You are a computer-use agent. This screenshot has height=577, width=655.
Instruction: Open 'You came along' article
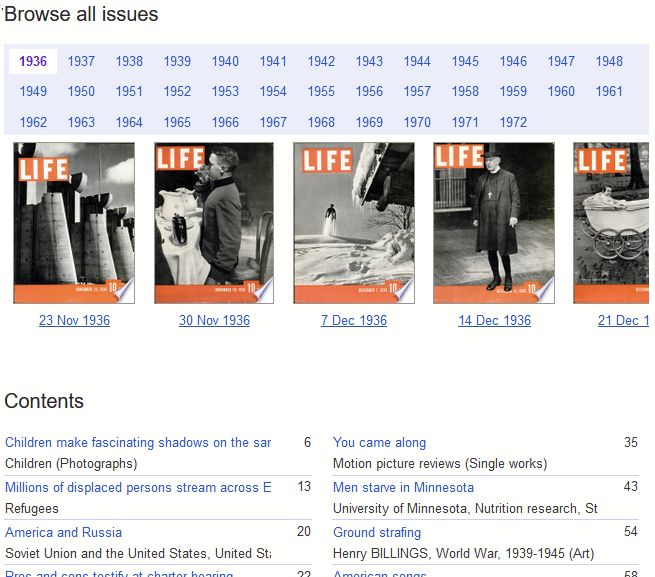pyautogui.click(x=379, y=442)
